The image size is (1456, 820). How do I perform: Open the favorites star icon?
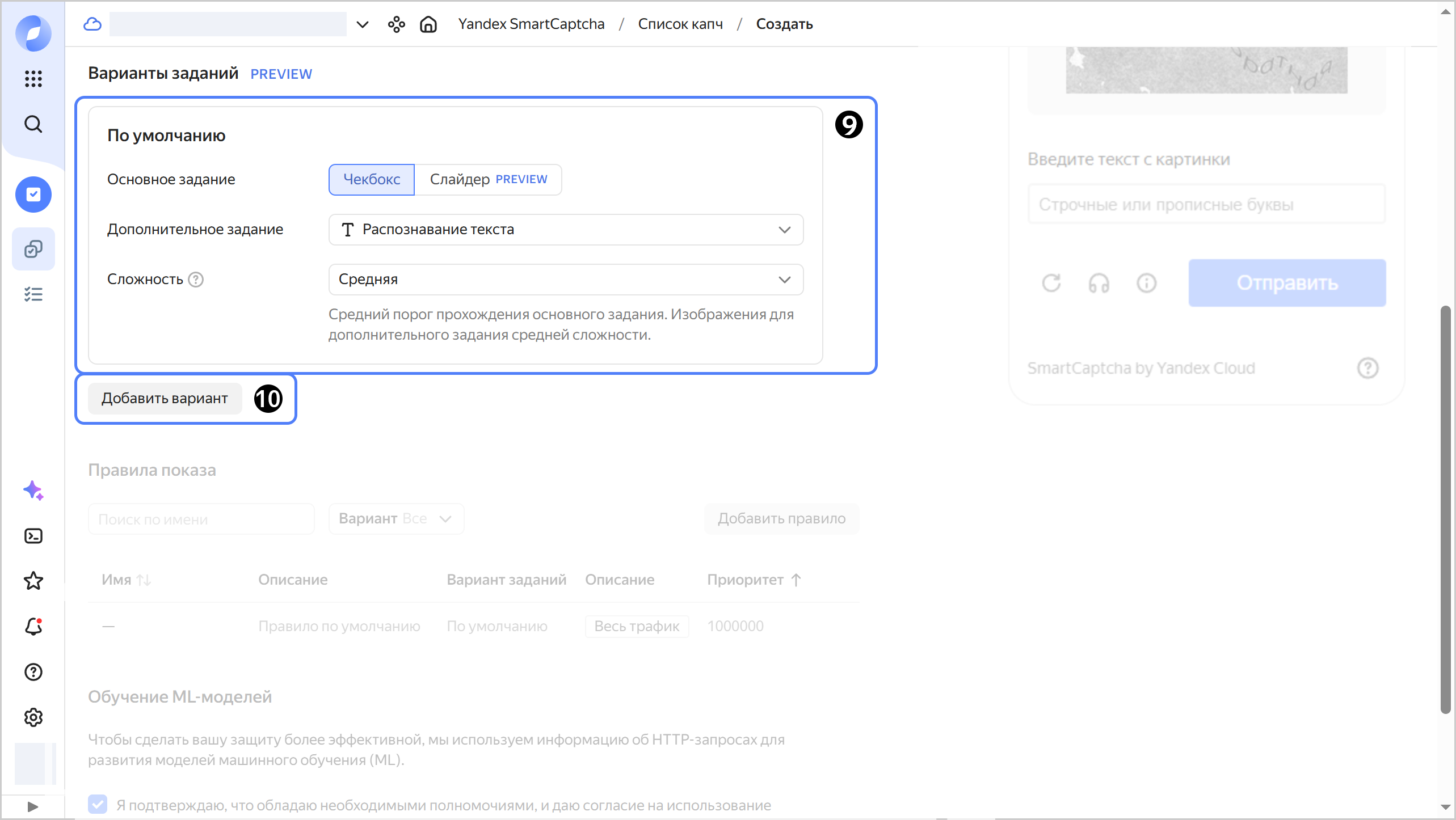(x=33, y=581)
